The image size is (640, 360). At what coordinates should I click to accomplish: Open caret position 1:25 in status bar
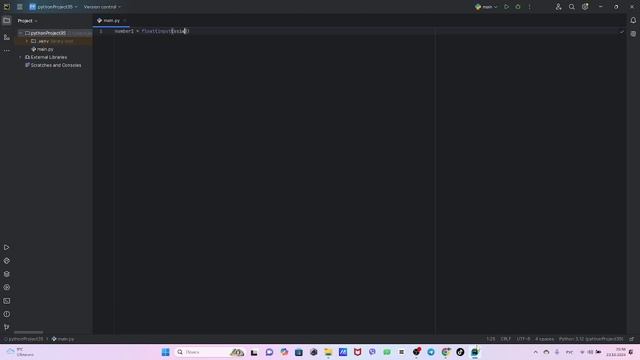pos(490,339)
